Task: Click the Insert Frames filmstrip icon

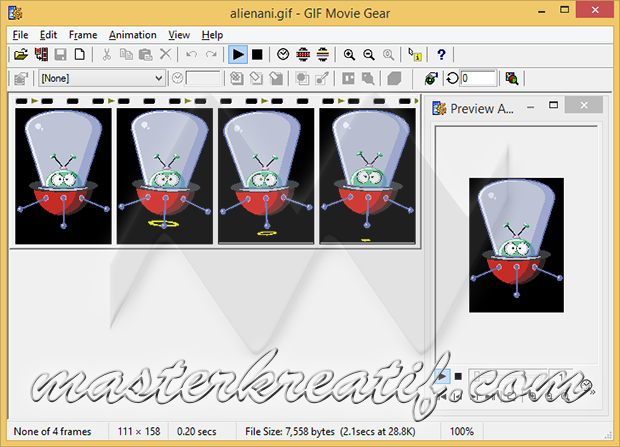Action: click(x=41, y=54)
